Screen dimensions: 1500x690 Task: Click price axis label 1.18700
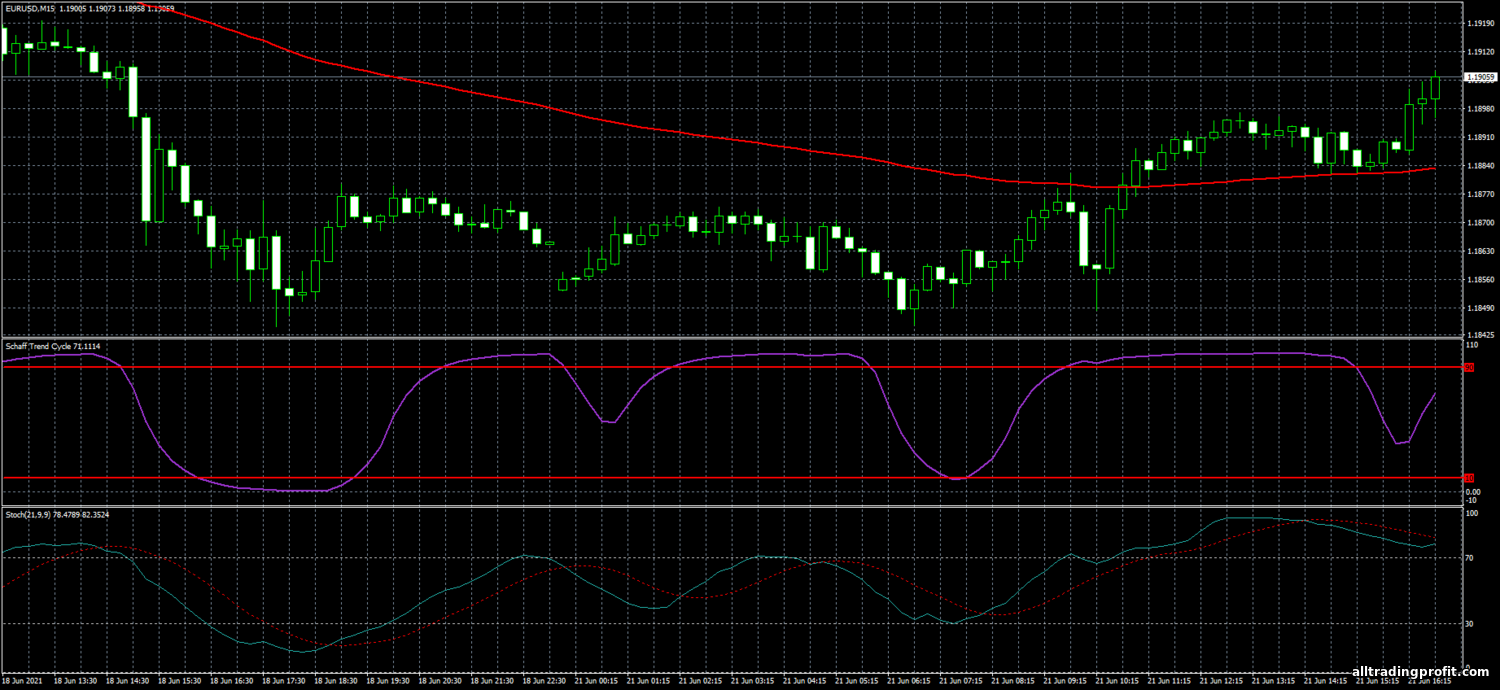pyautogui.click(x=1480, y=223)
